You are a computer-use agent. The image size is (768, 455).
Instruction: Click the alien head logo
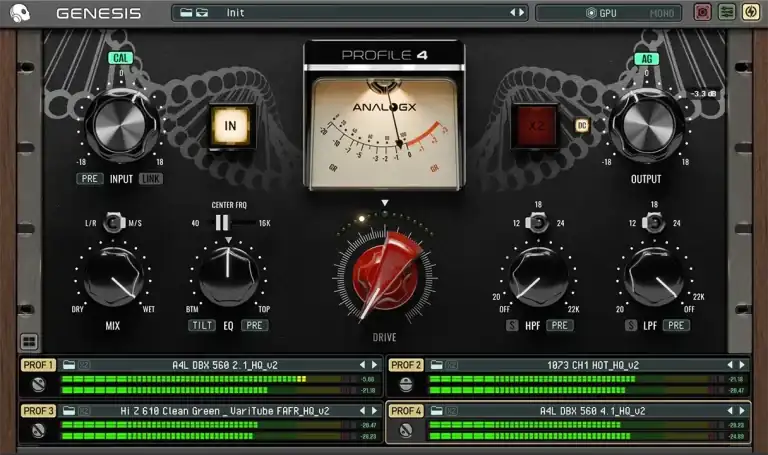[20, 13]
